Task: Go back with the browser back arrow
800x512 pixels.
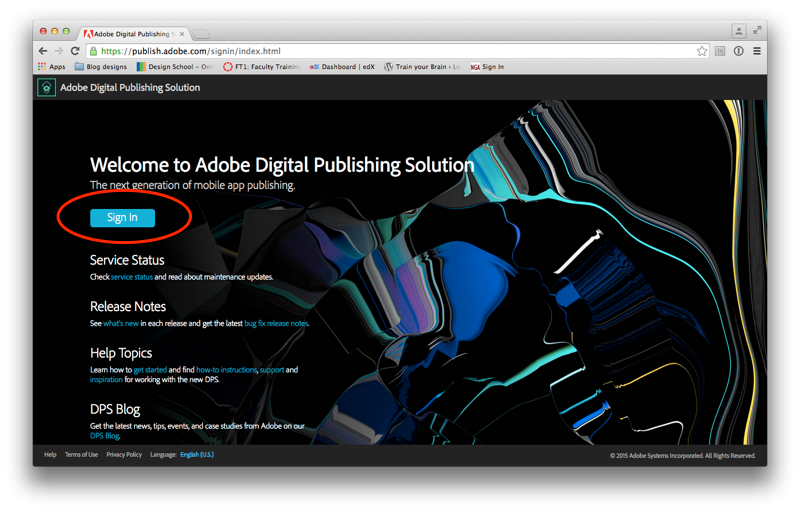Action: coord(43,51)
